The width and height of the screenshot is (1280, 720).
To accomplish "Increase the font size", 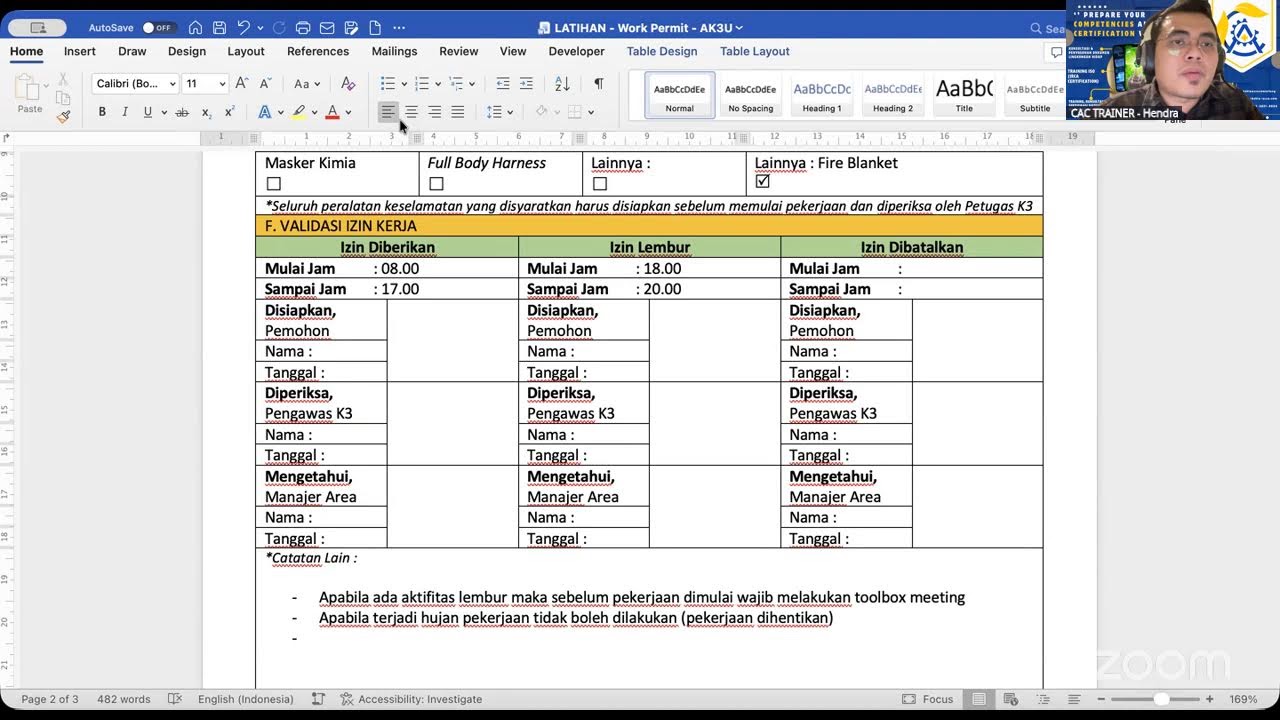I will click(x=242, y=84).
